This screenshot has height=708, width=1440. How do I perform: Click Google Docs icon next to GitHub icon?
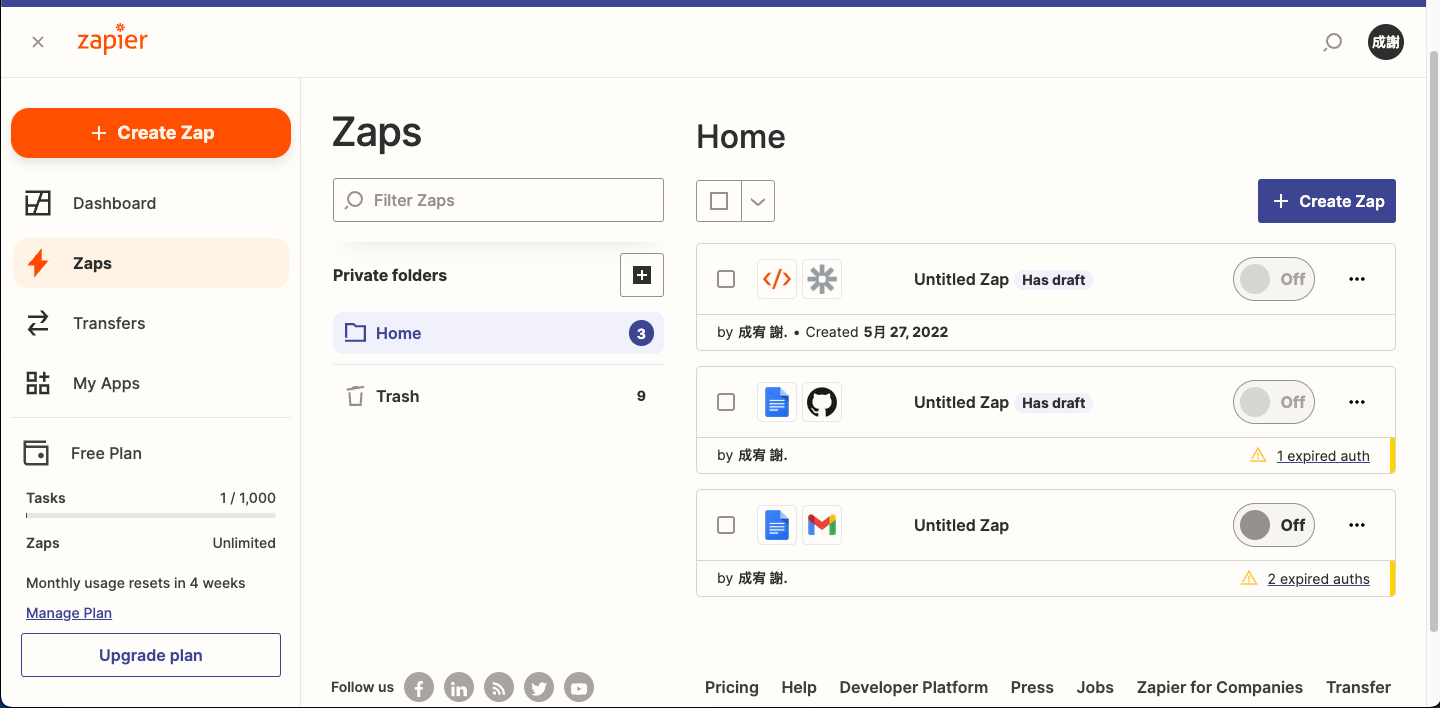[777, 402]
